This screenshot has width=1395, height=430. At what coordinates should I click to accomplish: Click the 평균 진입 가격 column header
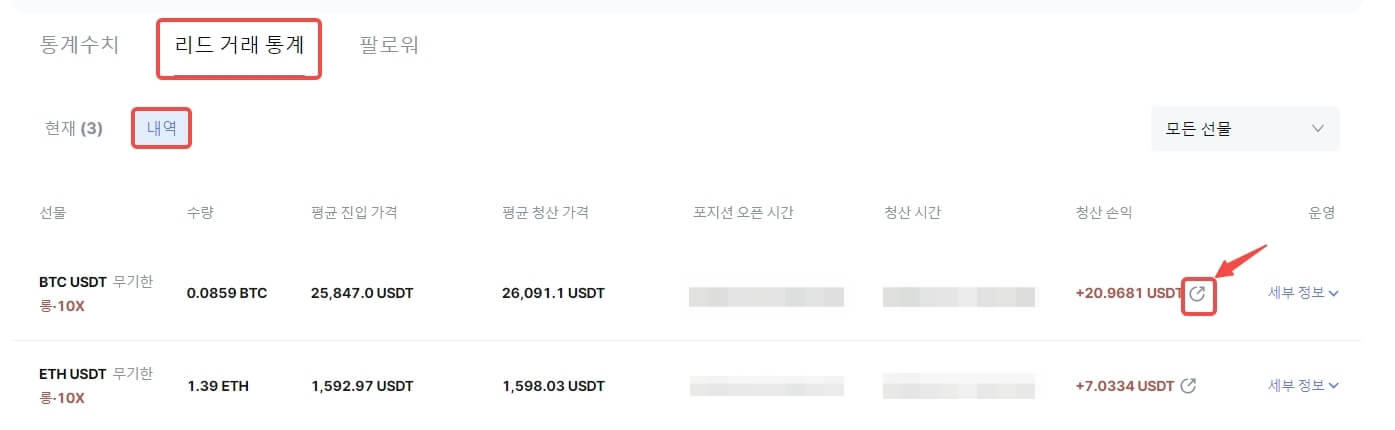tap(355, 213)
